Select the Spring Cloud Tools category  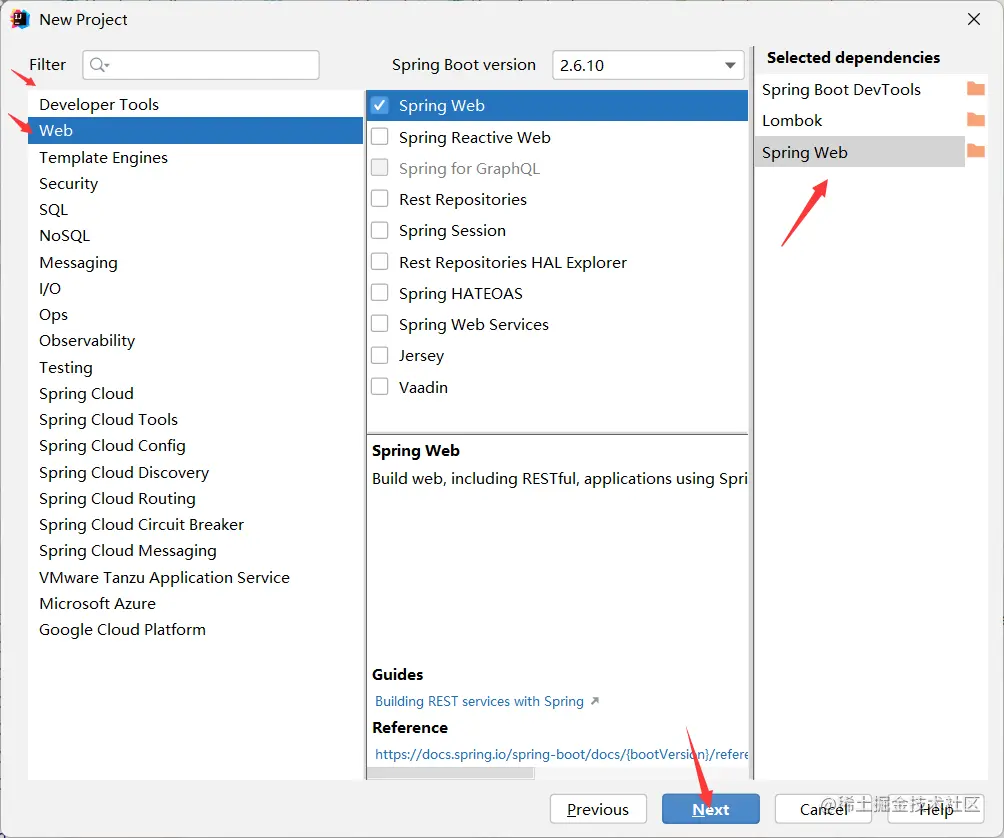[x=195, y=420]
